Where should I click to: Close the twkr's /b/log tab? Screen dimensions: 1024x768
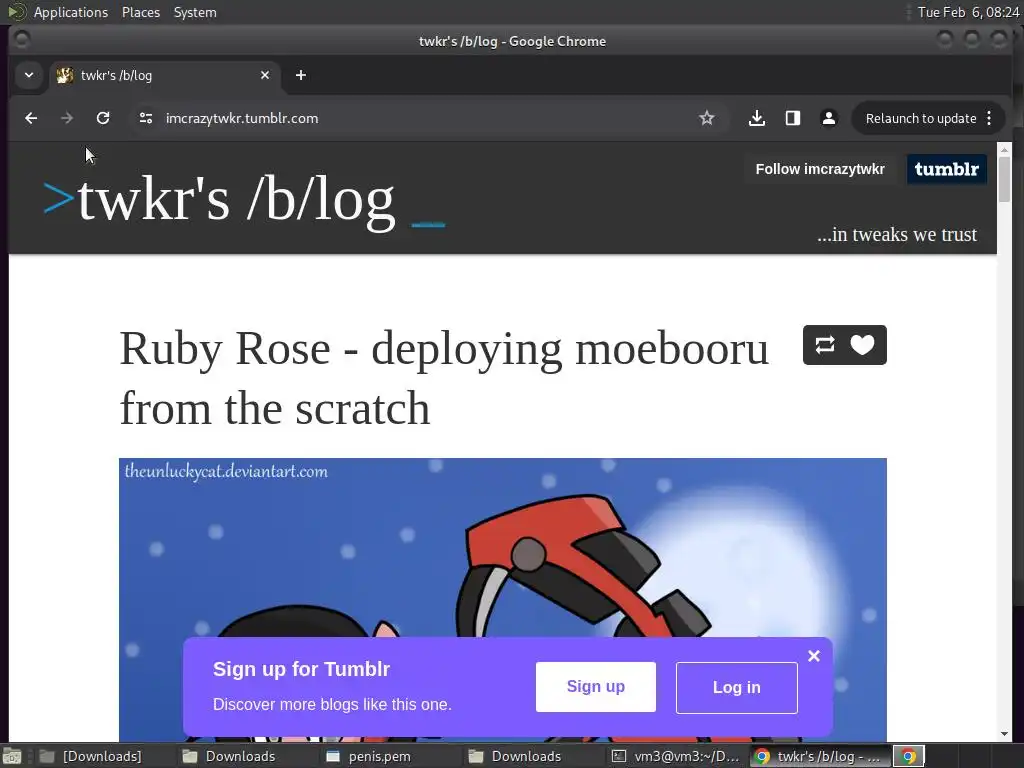point(265,75)
